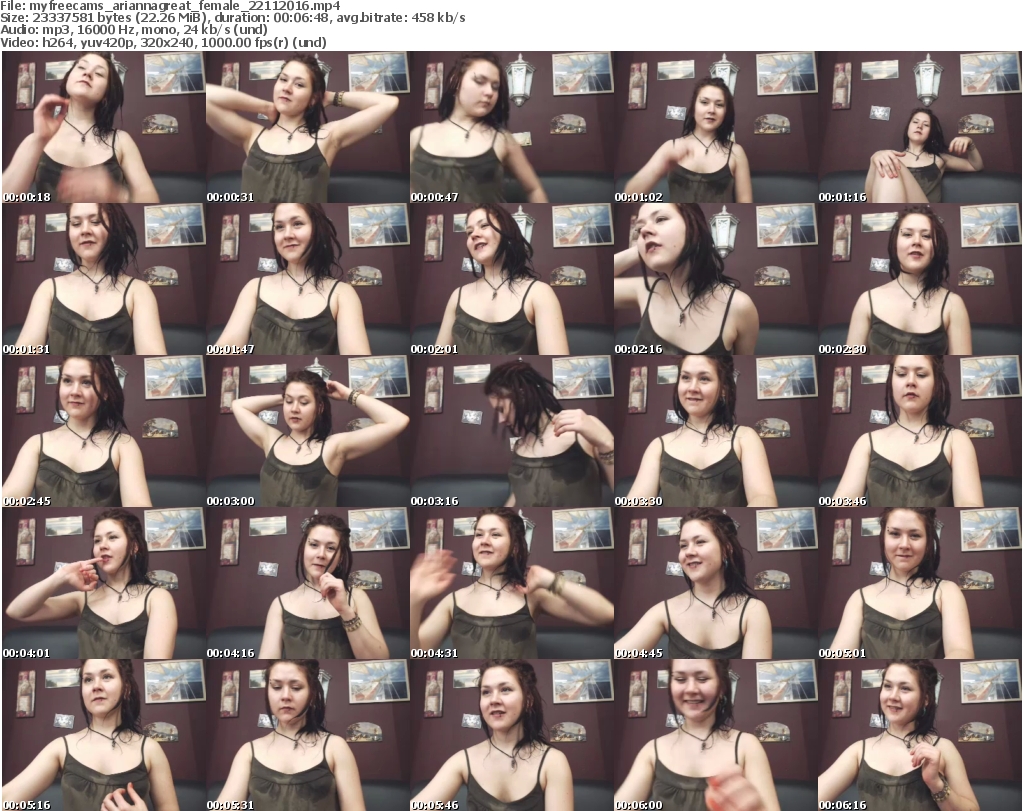Screen dimensions: 1024x811
Task: Select the thumbnail timestamped 00:00:18
Action: [104, 127]
